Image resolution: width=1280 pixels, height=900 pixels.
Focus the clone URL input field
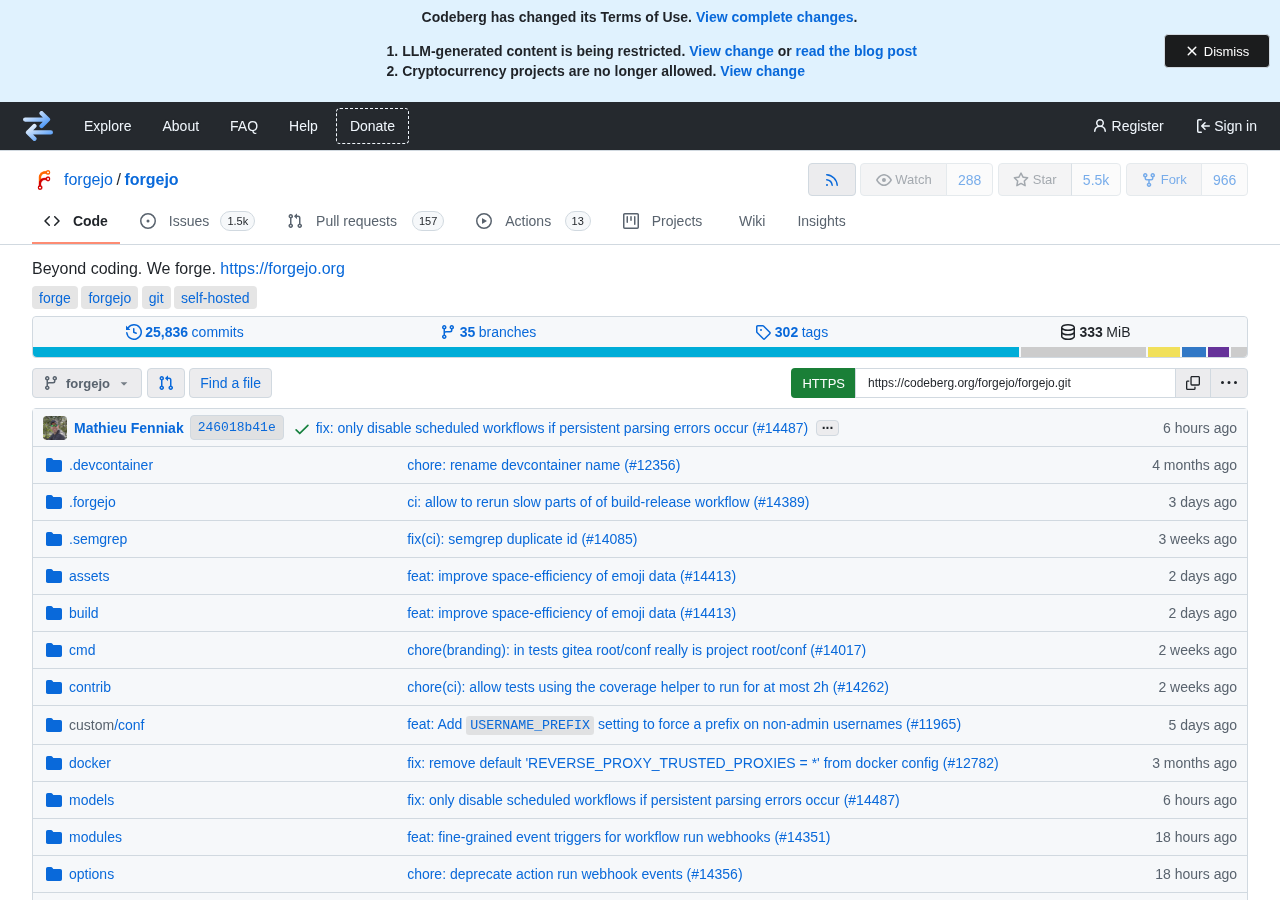tap(1015, 383)
